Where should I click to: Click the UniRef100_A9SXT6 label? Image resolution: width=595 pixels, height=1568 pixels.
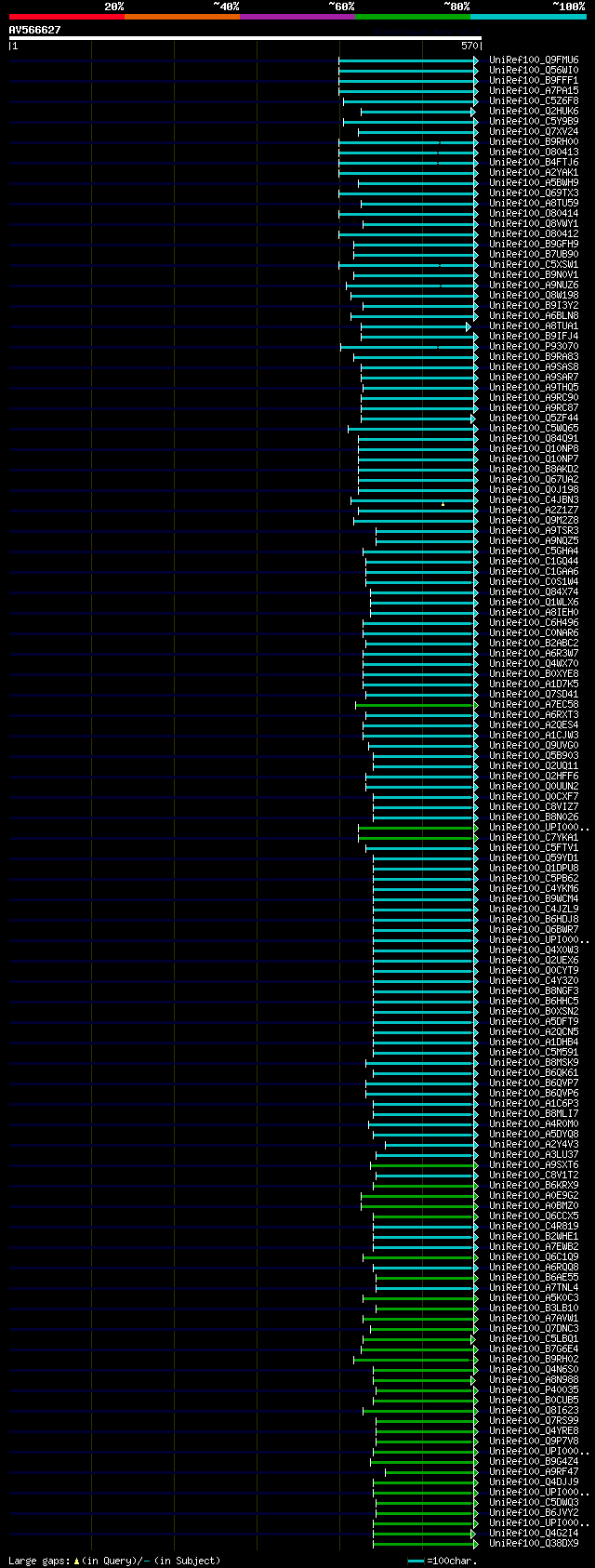point(534,1164)
